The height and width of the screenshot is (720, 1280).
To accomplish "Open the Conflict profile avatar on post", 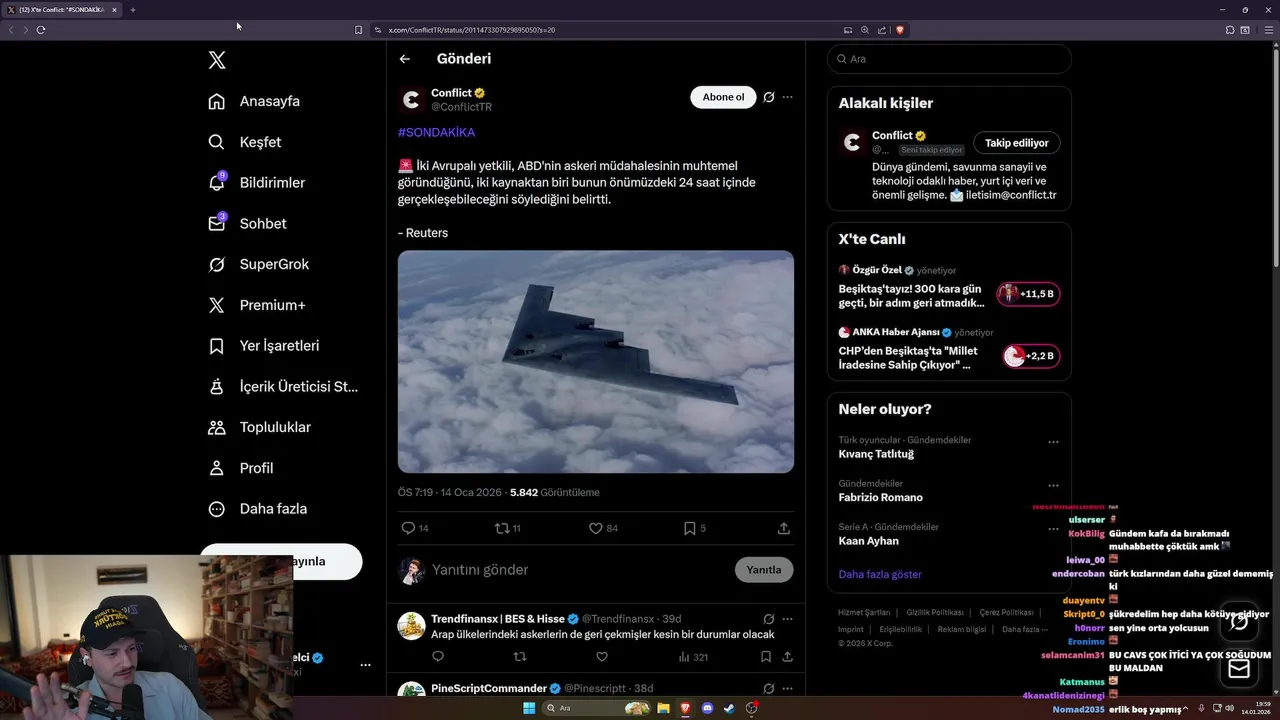I will (411, 100).
